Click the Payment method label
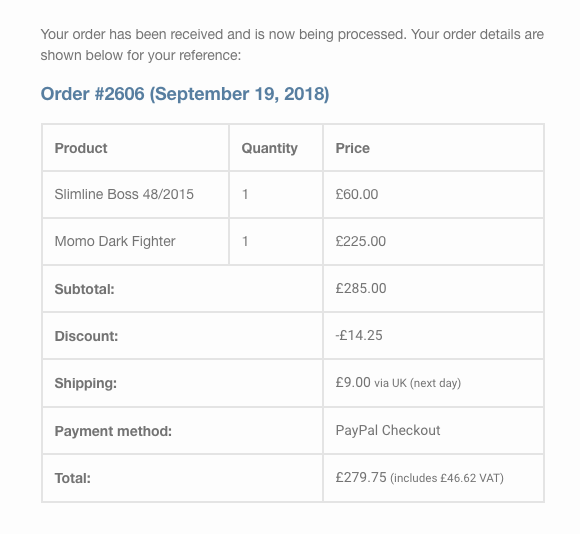 (113, 431)
